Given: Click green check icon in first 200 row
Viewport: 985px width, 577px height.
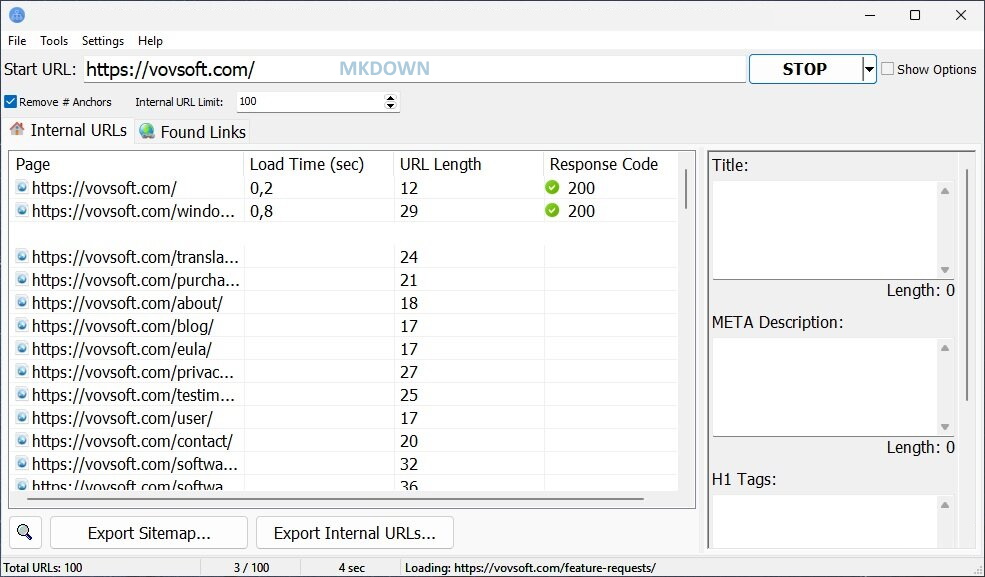Looking at the screenshot, I should point(552,187).
